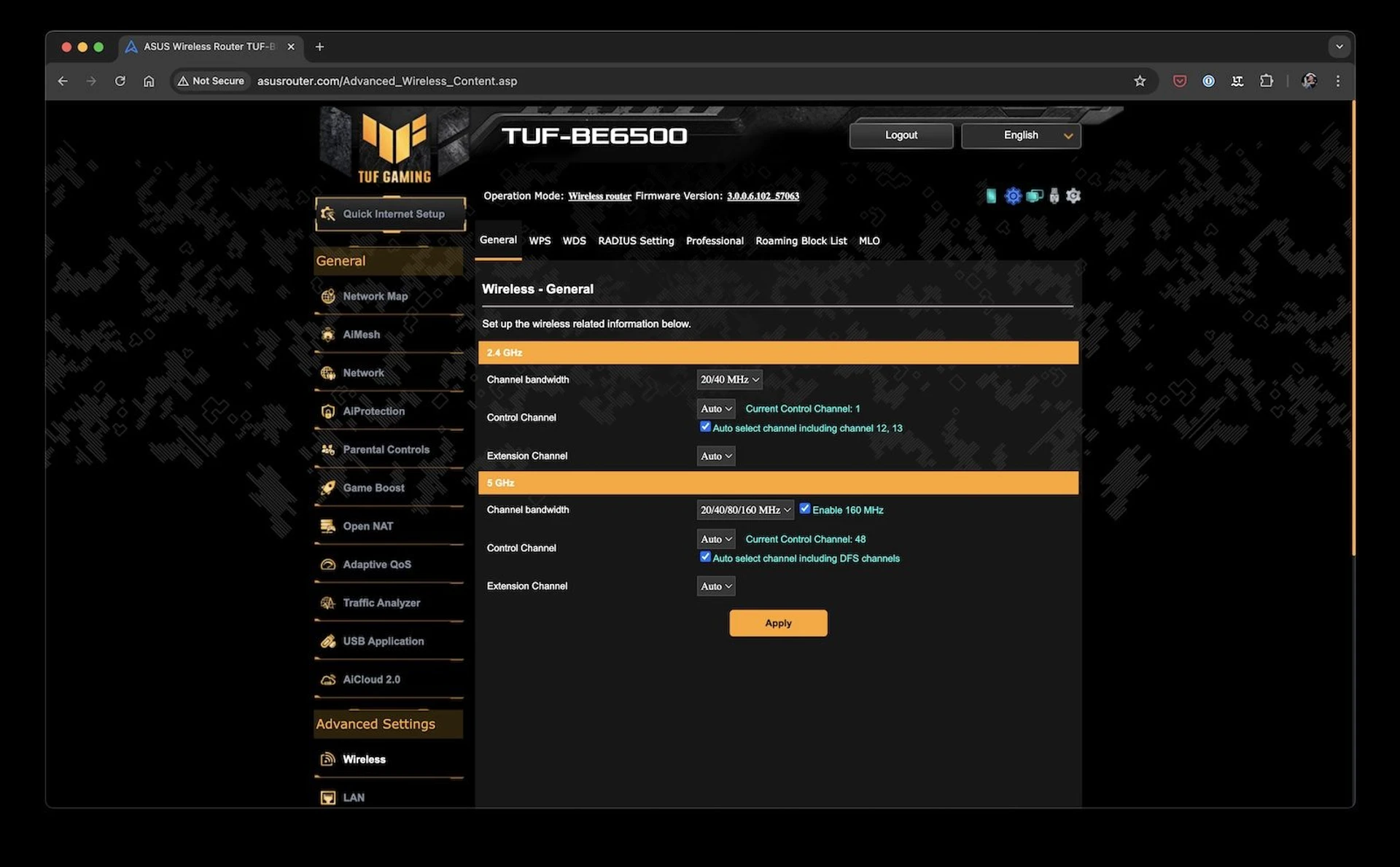Switch to the RADIUS Setting tab

pos(636,241)
